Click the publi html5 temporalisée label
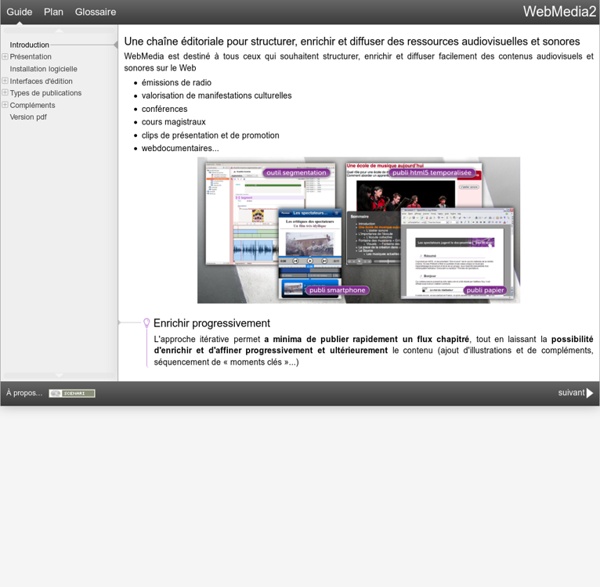 tap(432, 173)
